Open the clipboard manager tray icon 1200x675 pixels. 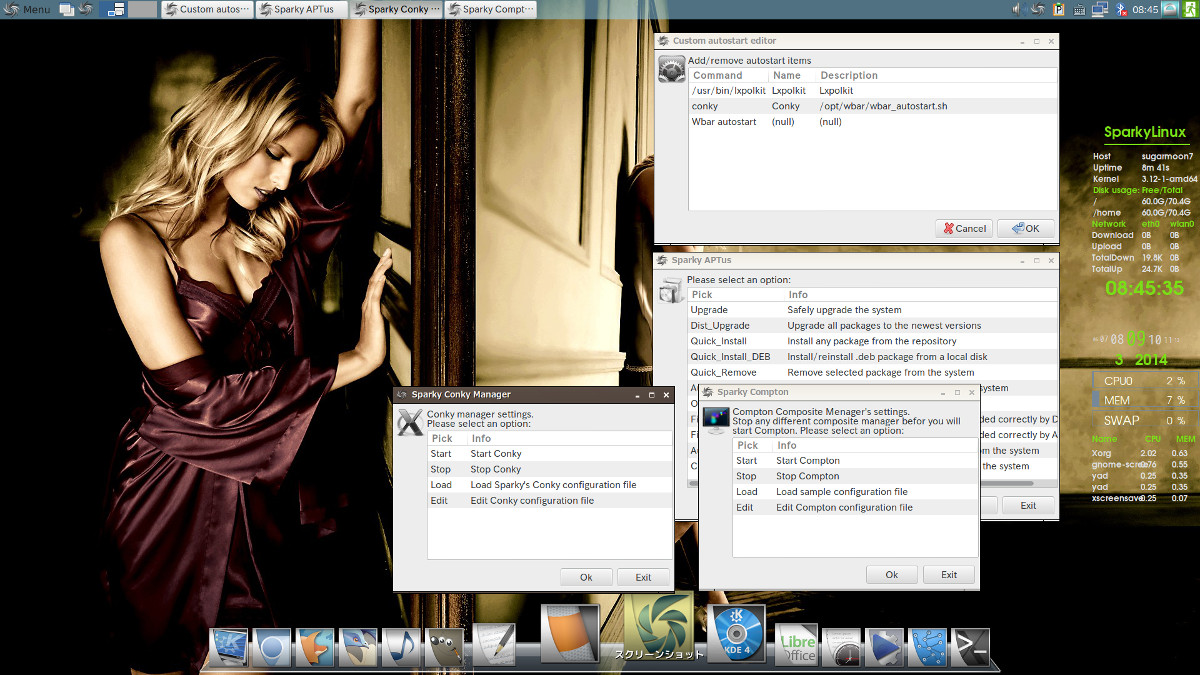1059,9
